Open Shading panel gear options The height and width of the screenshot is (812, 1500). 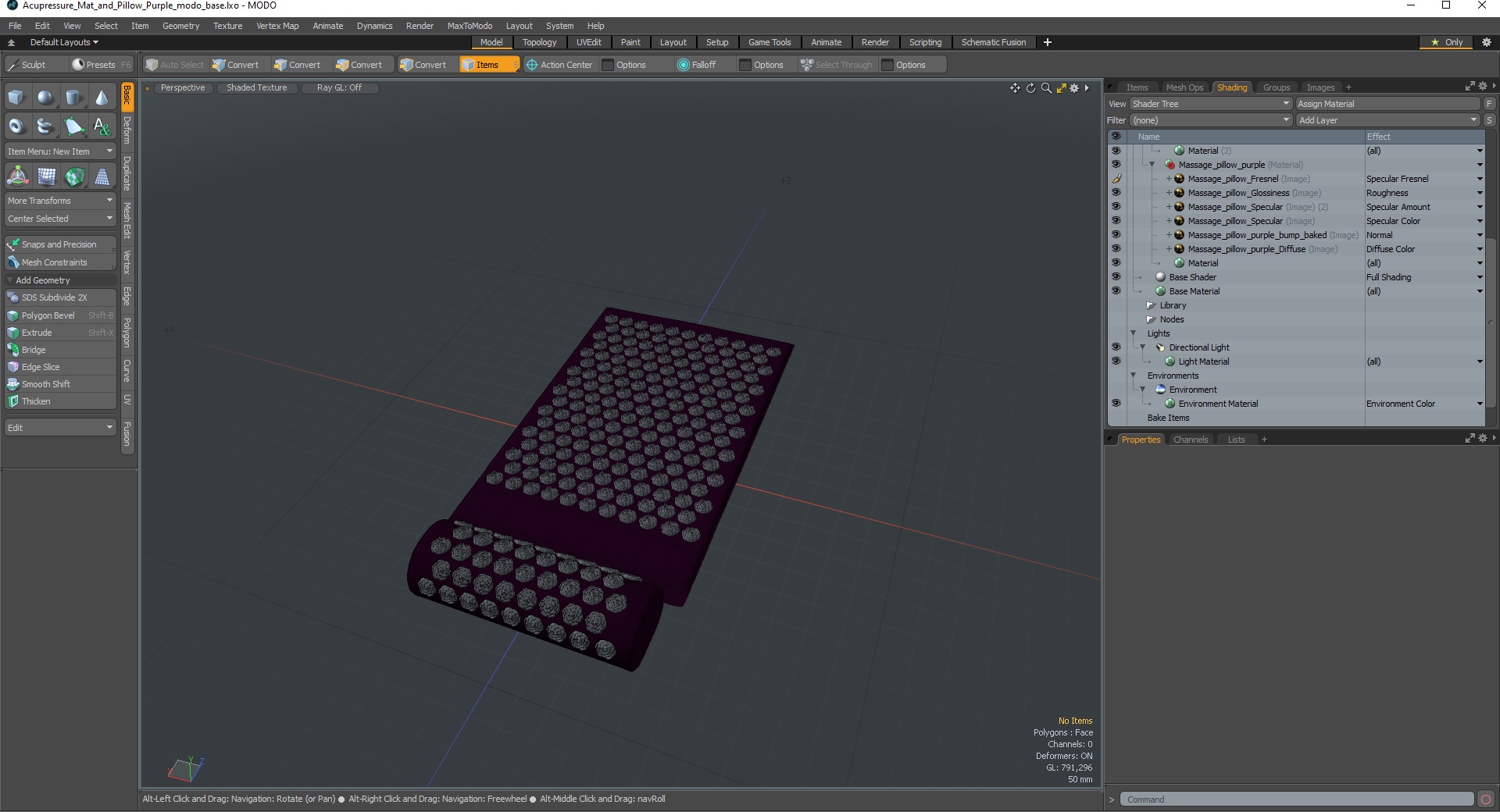coord(1483,87)
